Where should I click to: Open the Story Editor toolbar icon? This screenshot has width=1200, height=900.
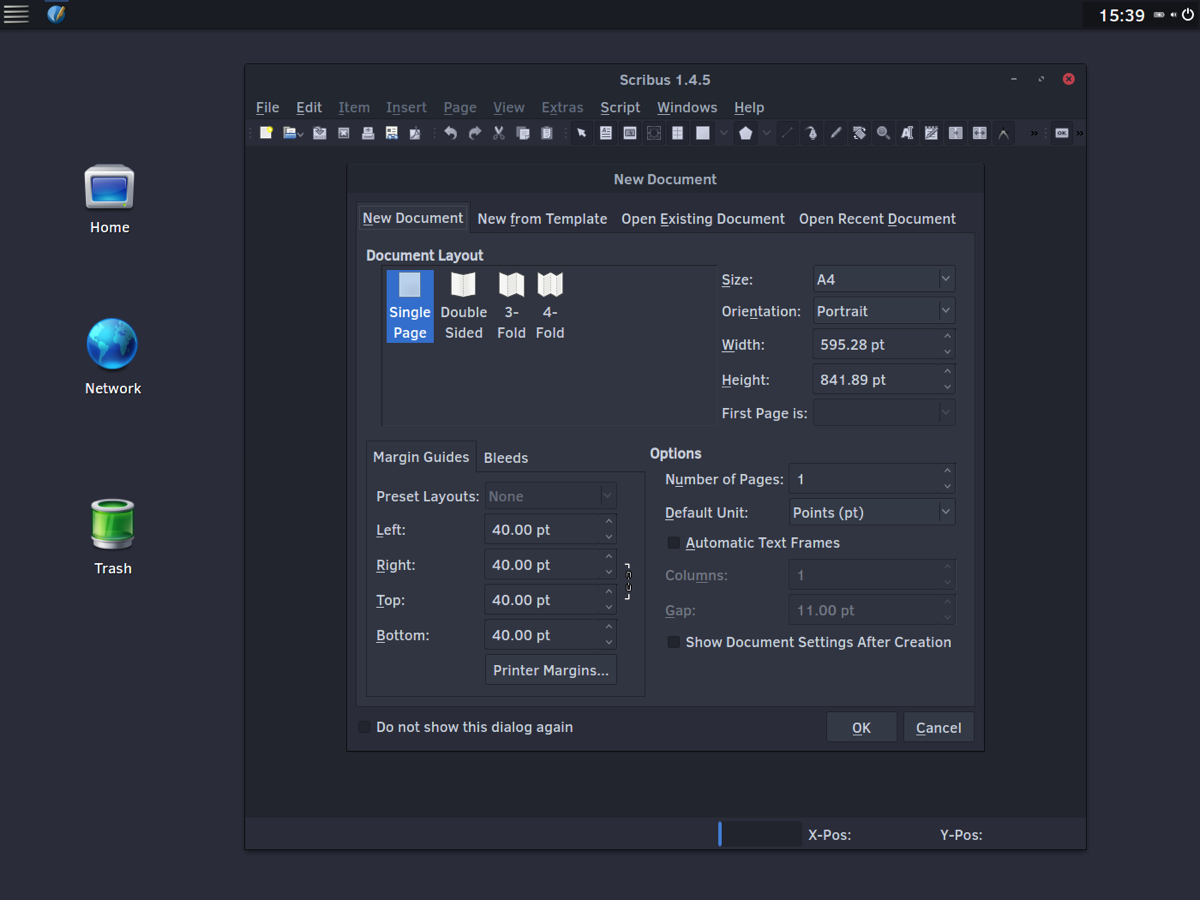click(x=931, y=133)
